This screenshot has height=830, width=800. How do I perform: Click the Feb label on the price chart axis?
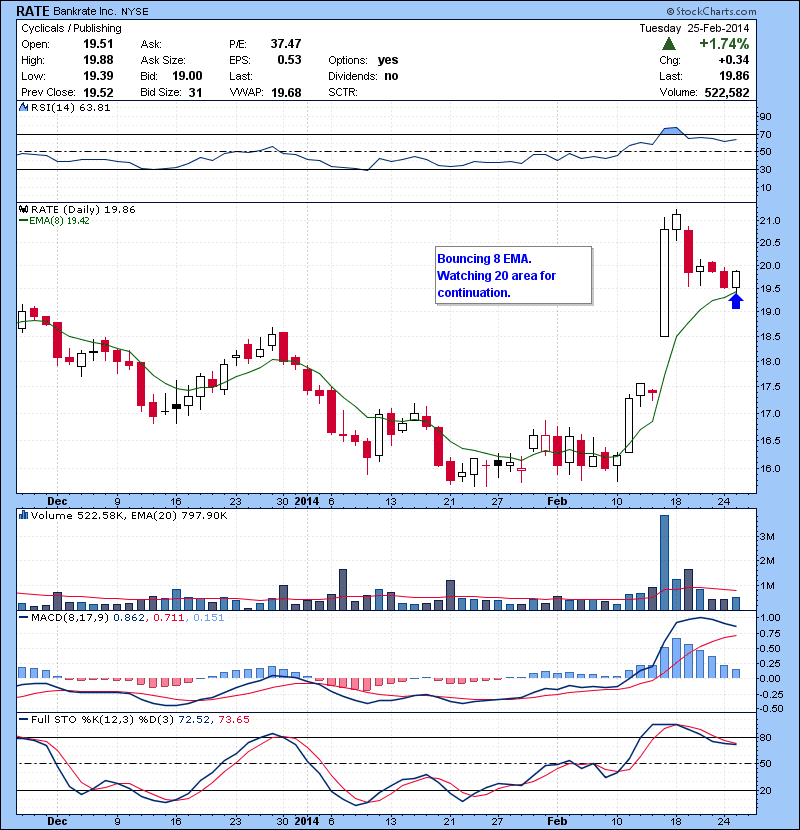(556, 501)
